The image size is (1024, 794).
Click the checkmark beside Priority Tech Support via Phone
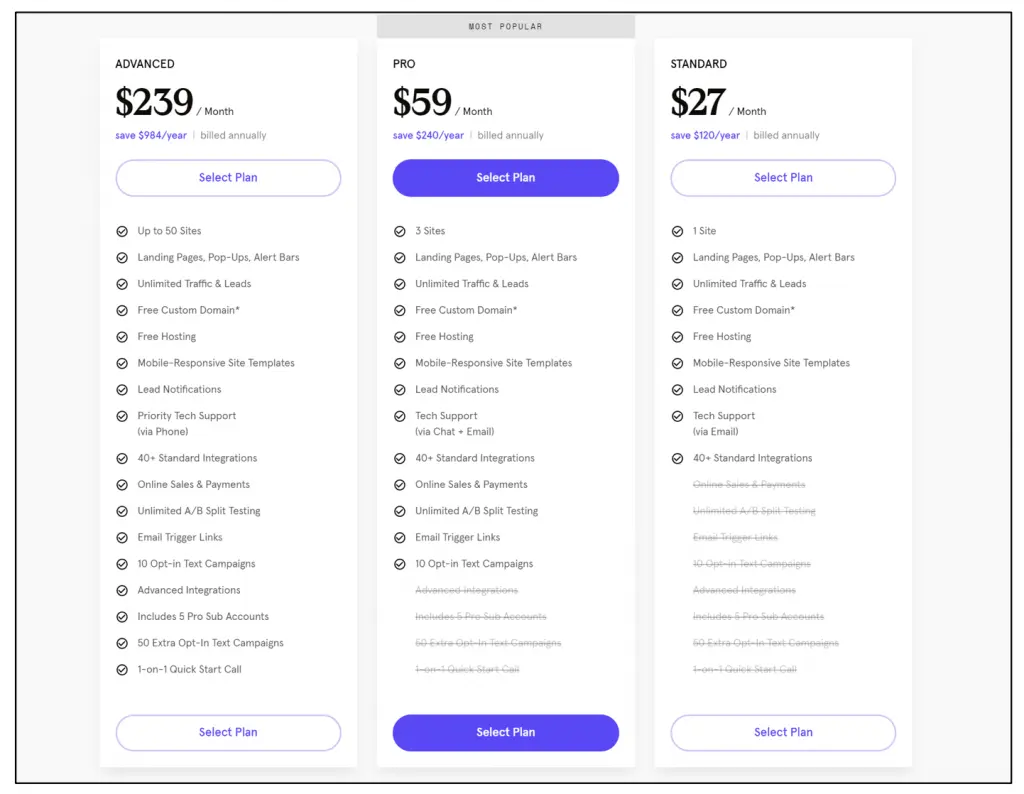(121, 416)
